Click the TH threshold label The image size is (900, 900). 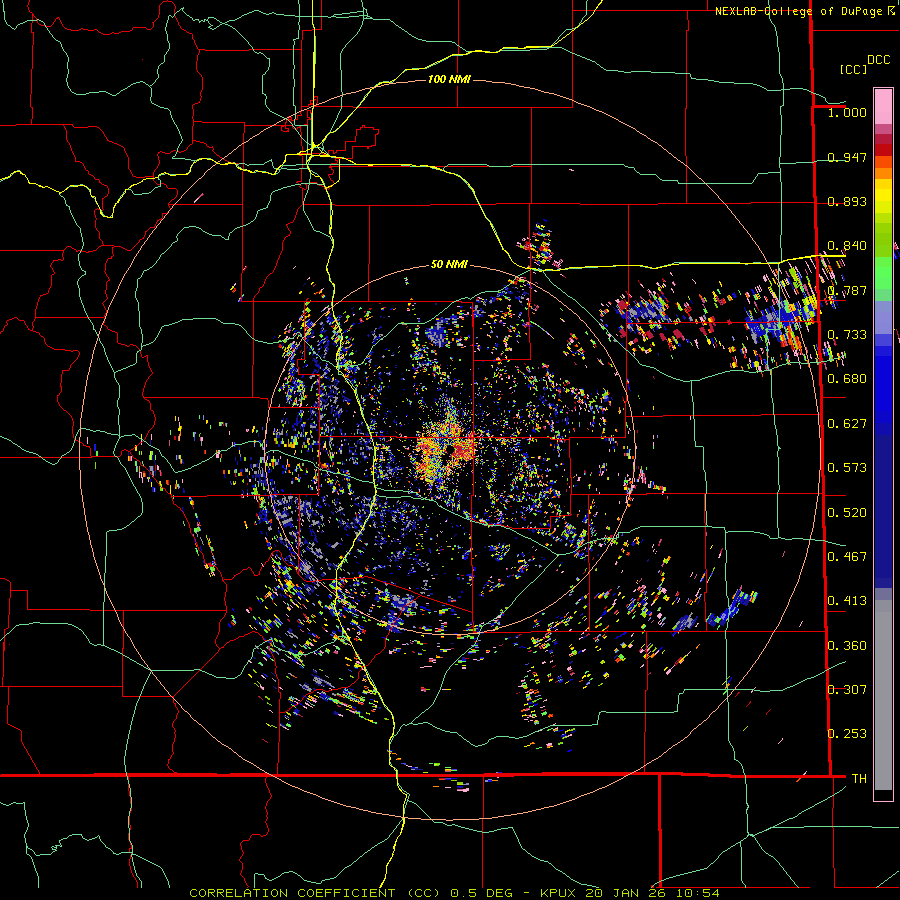point(859,778)
